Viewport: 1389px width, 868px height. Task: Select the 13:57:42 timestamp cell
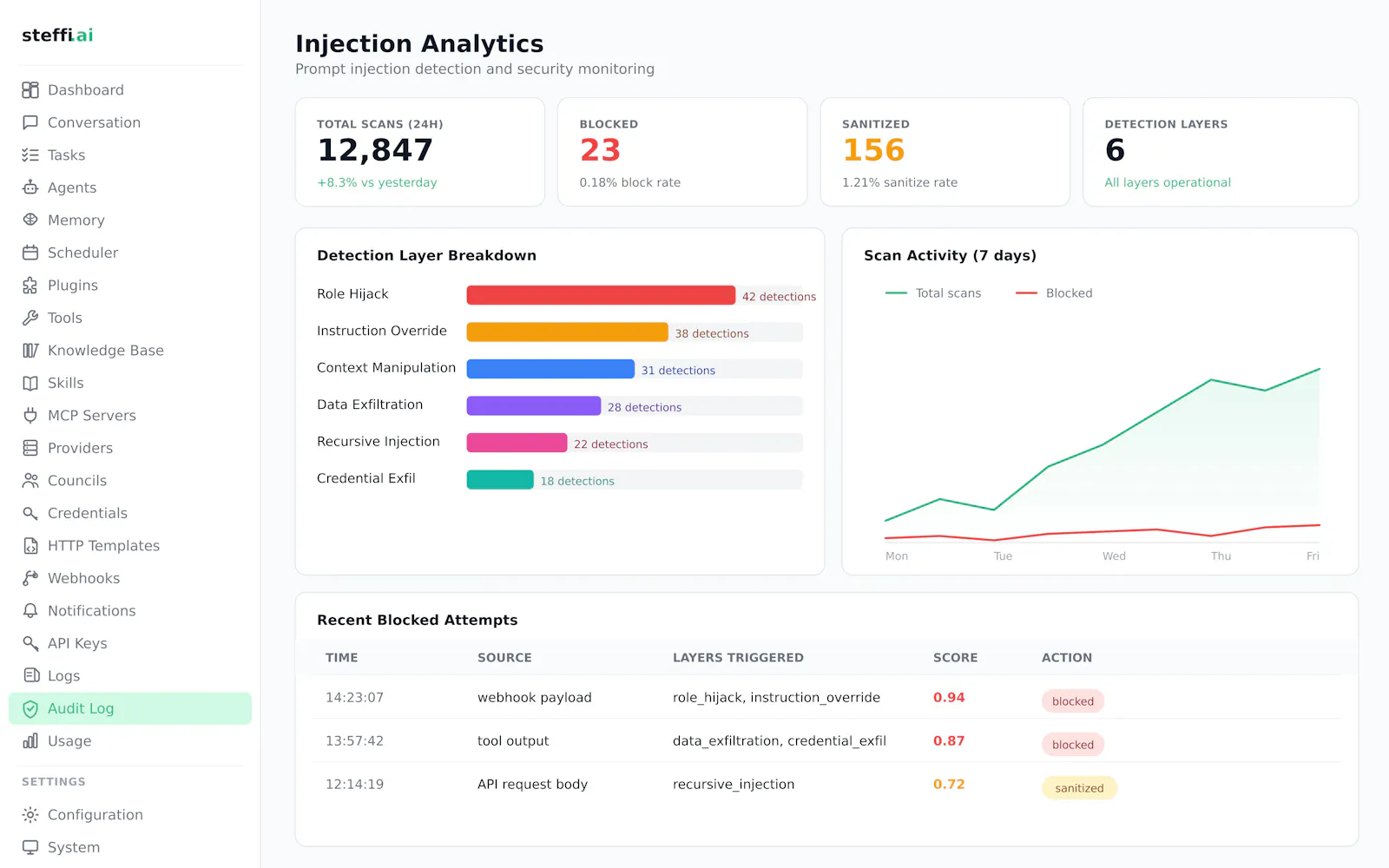pos(354,741)
